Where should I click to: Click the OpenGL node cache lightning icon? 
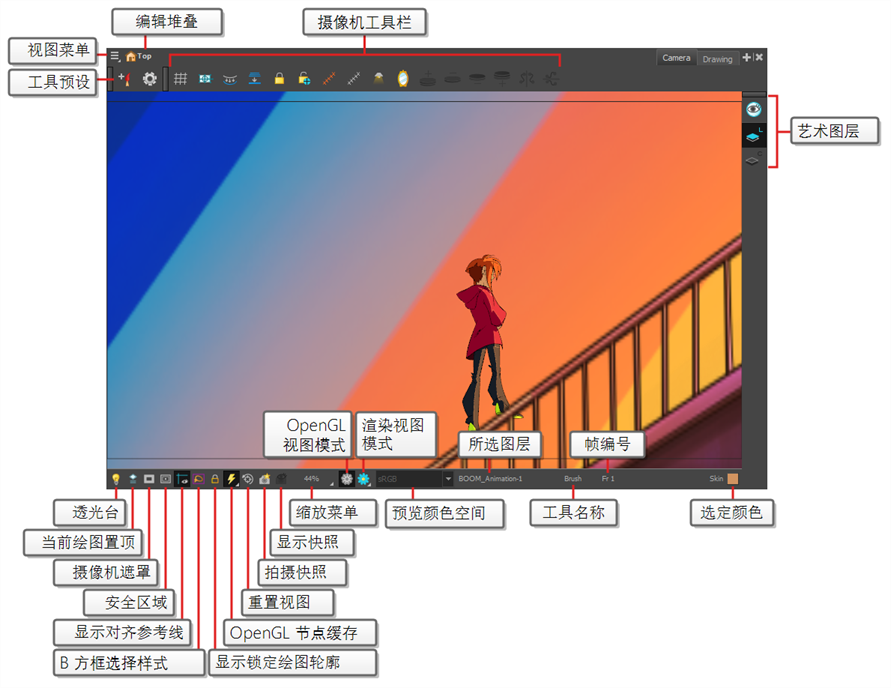[x=231, y=479]
